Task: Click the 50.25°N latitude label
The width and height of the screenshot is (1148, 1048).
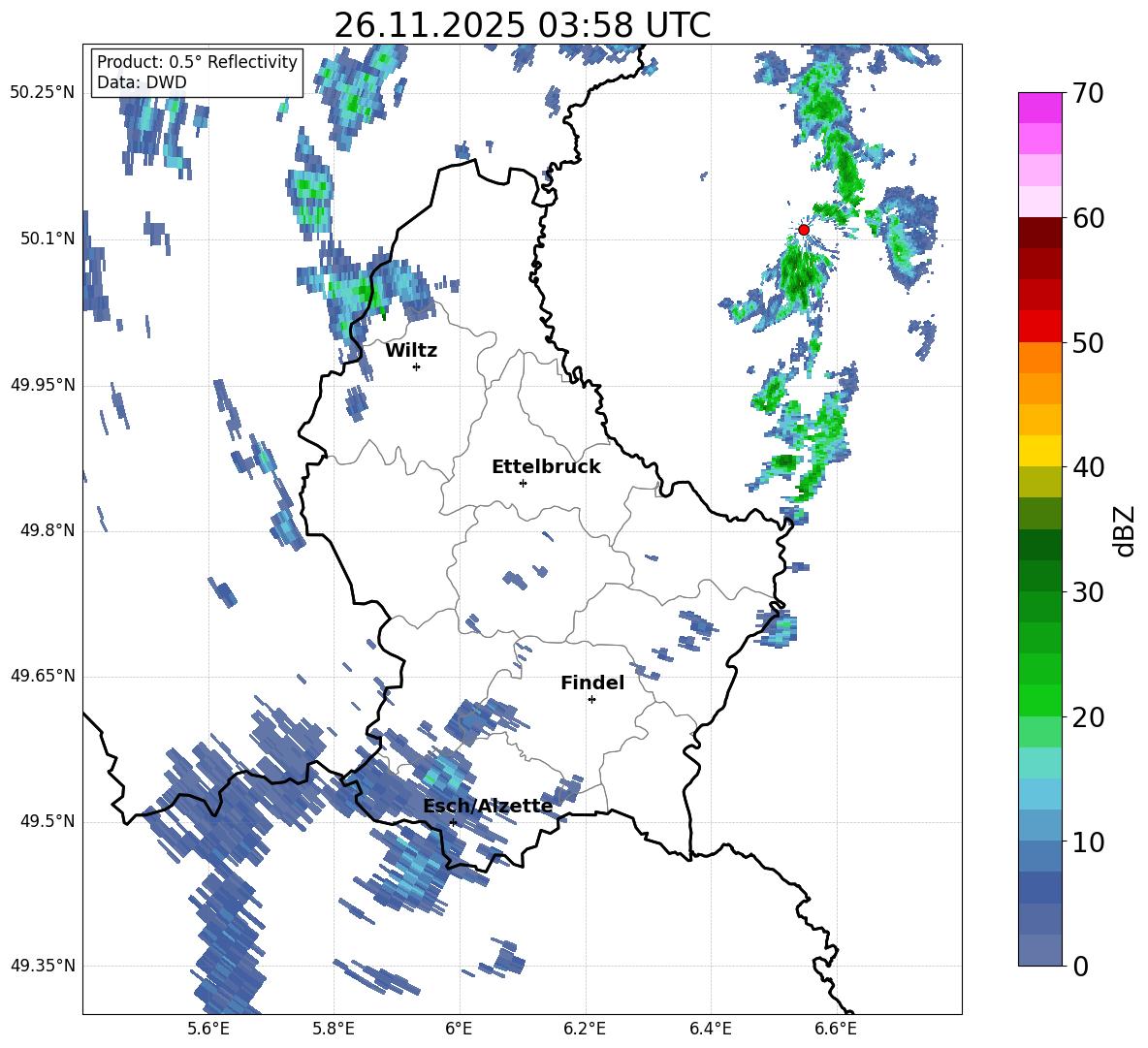Action: [x=43, y=93]
